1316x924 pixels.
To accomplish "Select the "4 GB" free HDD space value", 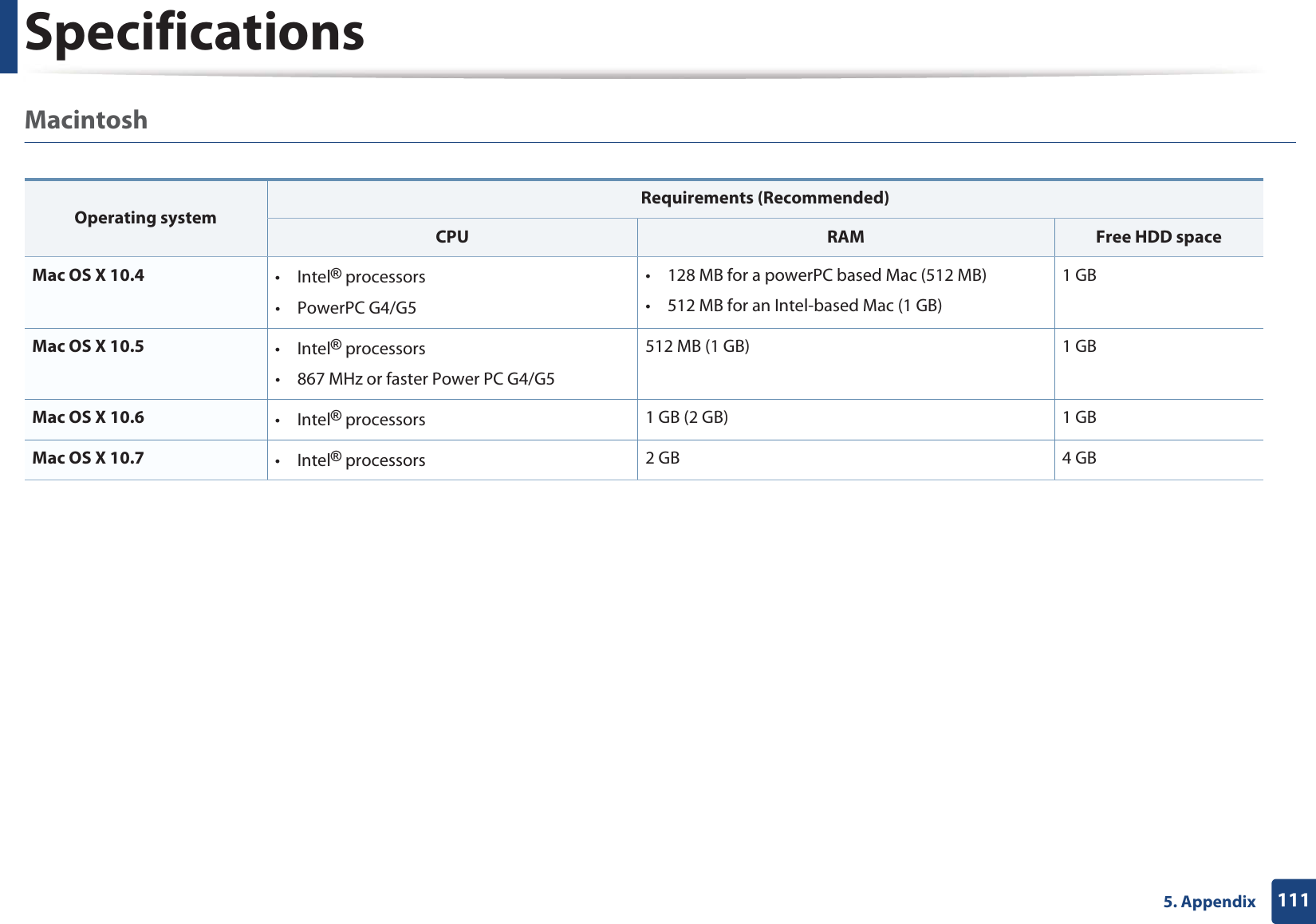I will [x=1079, y=458].
